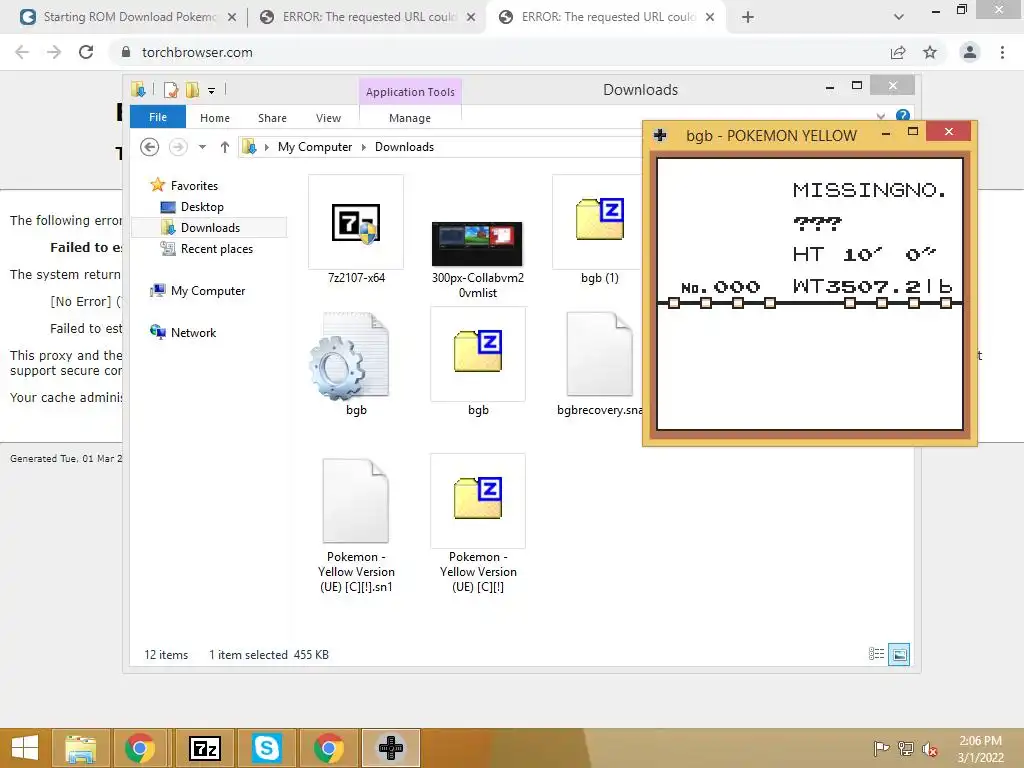Viewport: 1024px width, 768px height.
Task: Click the Application Tools contextual tab header
Action: pos(410,92)
